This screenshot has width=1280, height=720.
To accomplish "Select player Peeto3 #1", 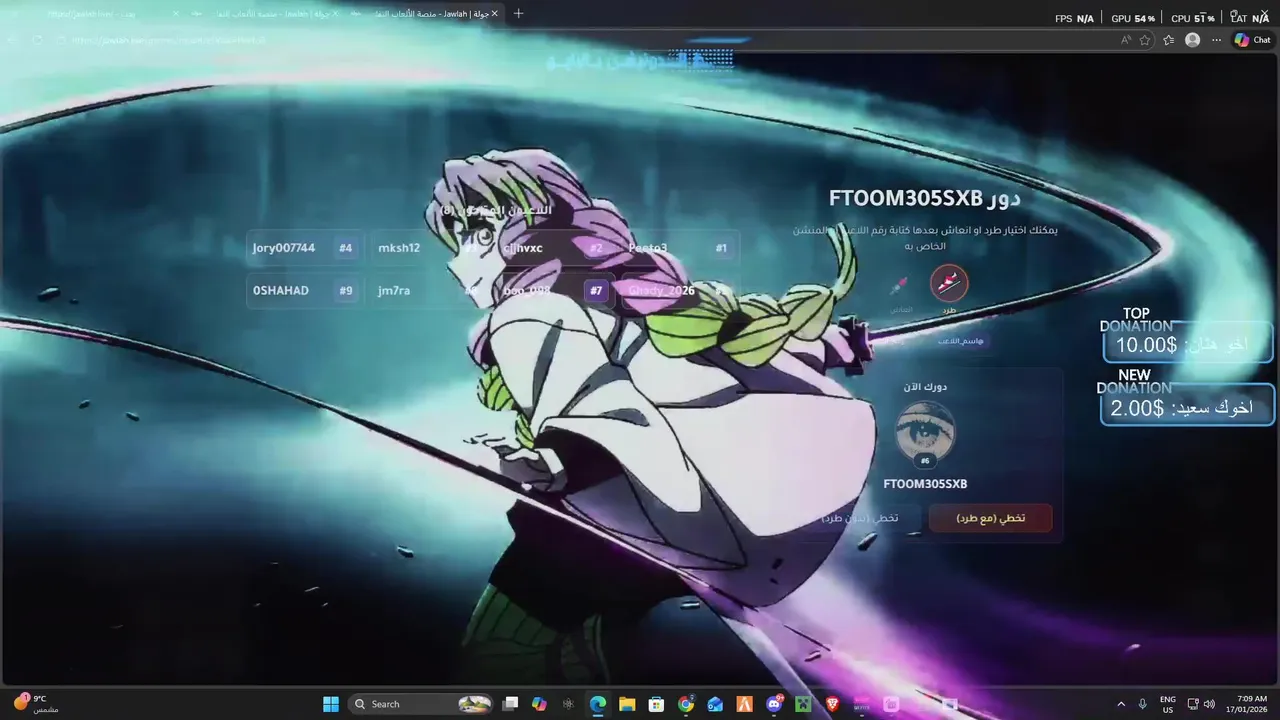I will [680, 248].
